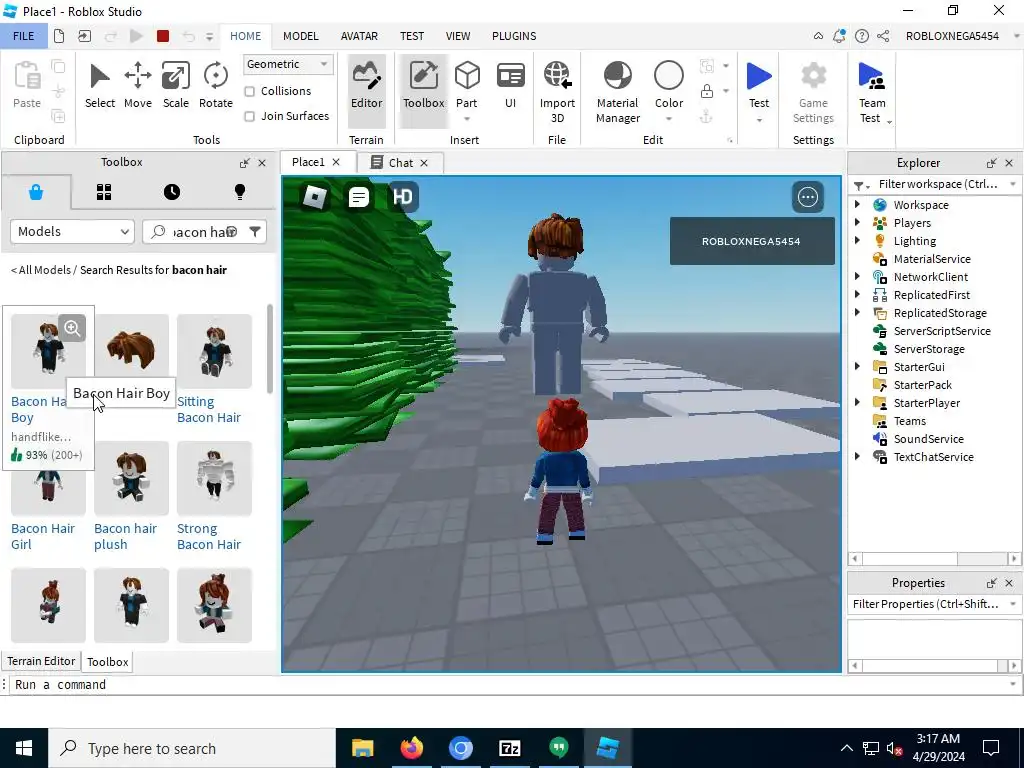Pick the Rotate tool
Screen dimensions: 1024x768
tap(216, 86)
